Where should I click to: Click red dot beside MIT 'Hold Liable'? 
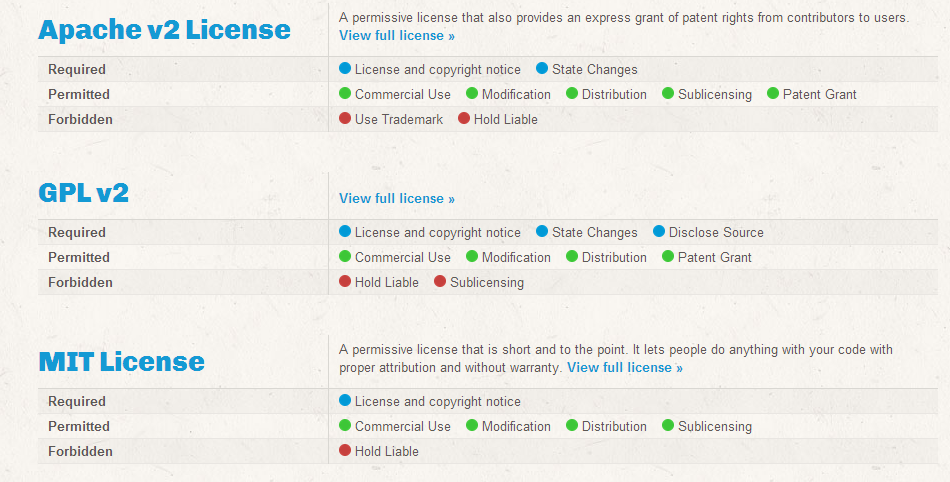tap(345, 451)
